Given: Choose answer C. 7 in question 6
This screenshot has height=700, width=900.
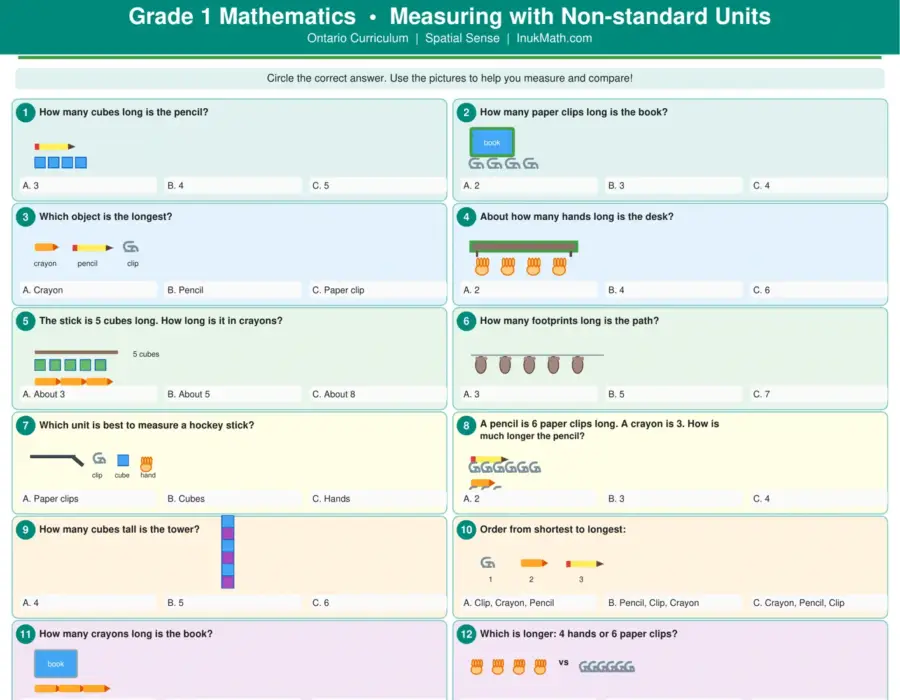Looking at the screenshot, I should tap(818, 394).
